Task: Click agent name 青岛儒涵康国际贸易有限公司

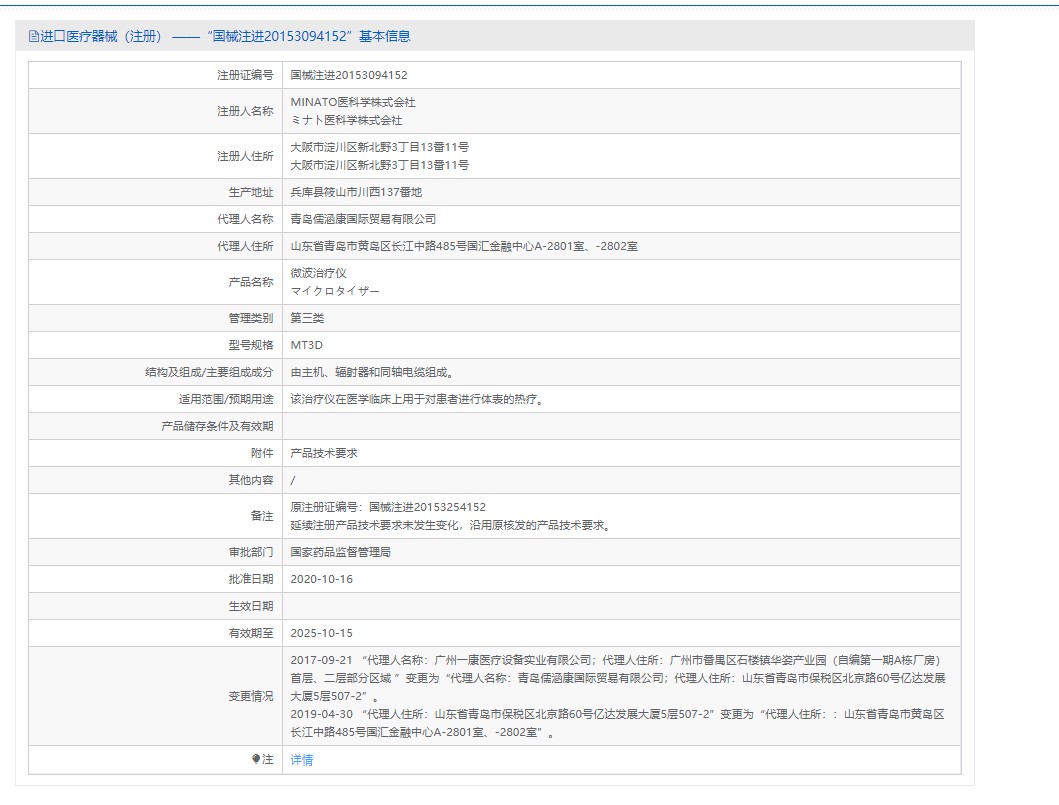Action: (363, 219)
